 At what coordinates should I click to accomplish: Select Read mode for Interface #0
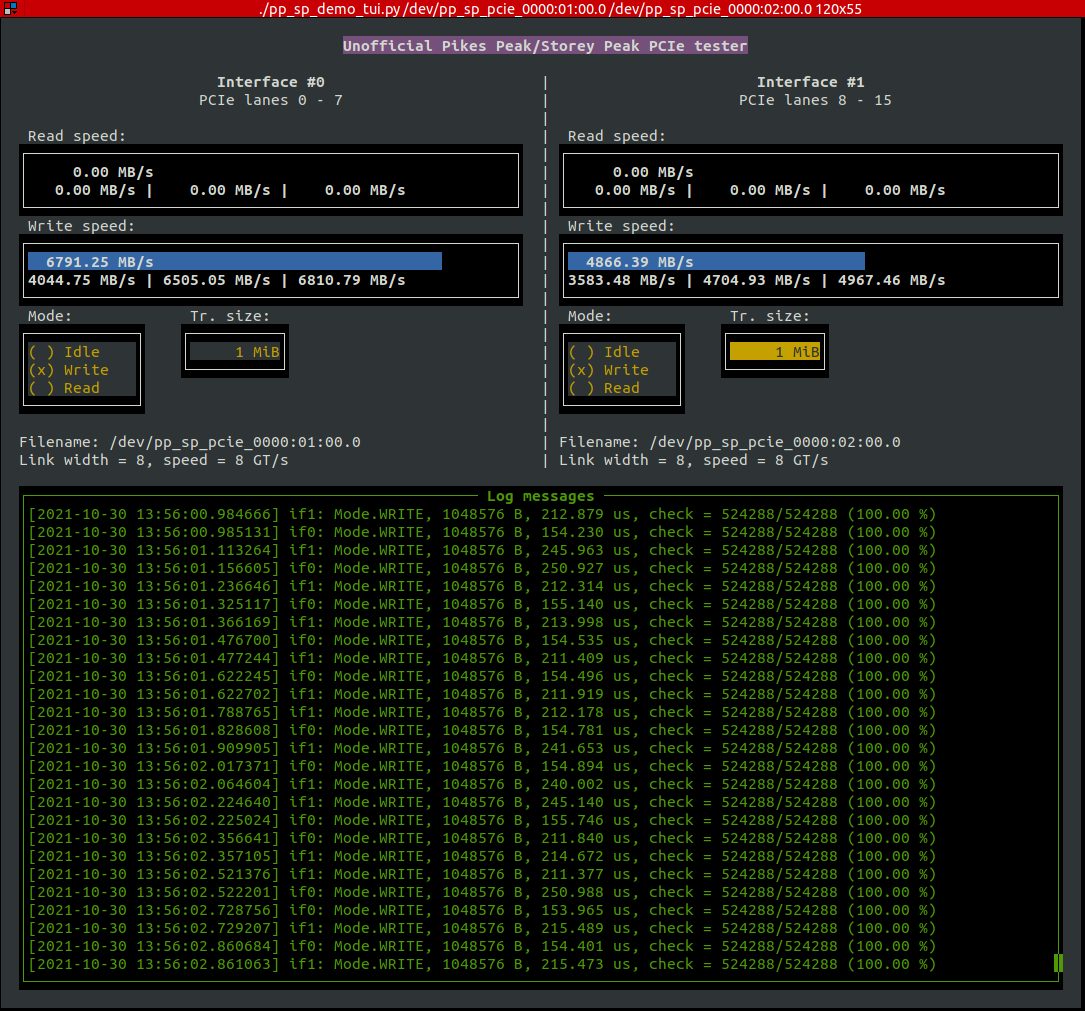pos(80,388)
